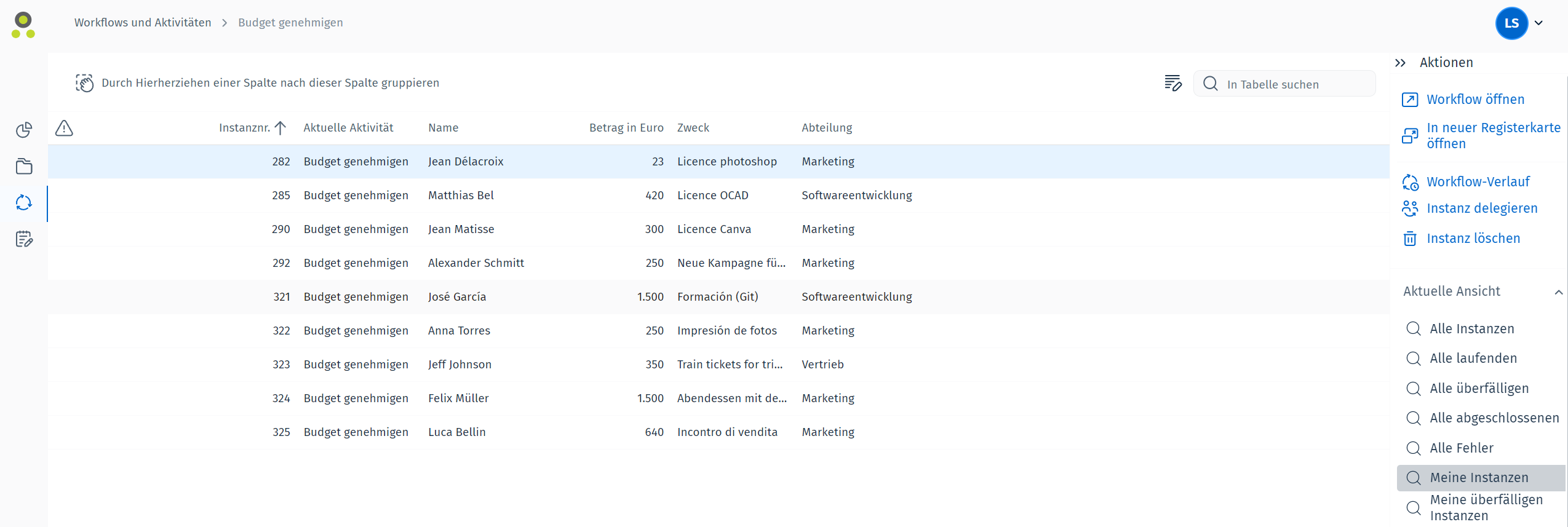Select row of Alexander Schmitt

point(718,263)
